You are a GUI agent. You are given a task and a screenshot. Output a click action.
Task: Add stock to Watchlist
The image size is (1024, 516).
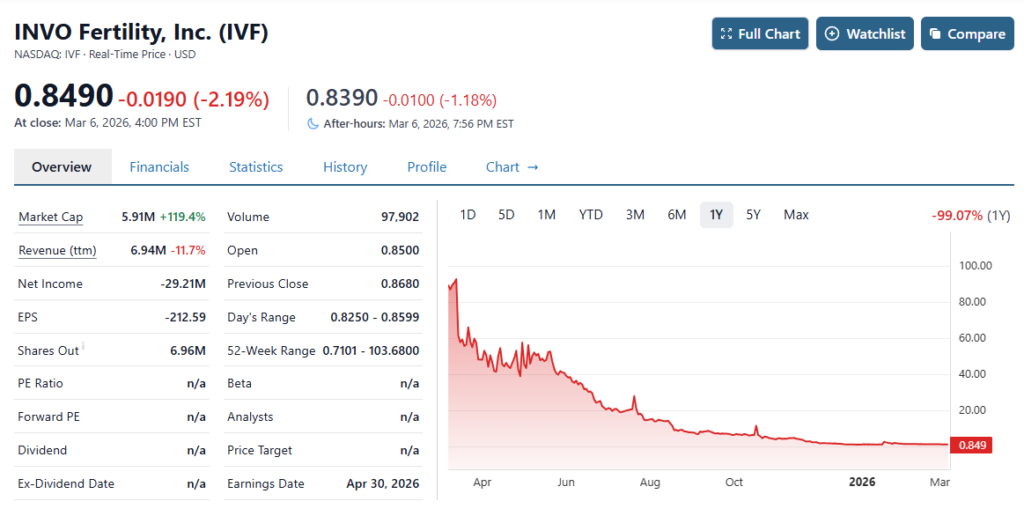click(865, 34)
